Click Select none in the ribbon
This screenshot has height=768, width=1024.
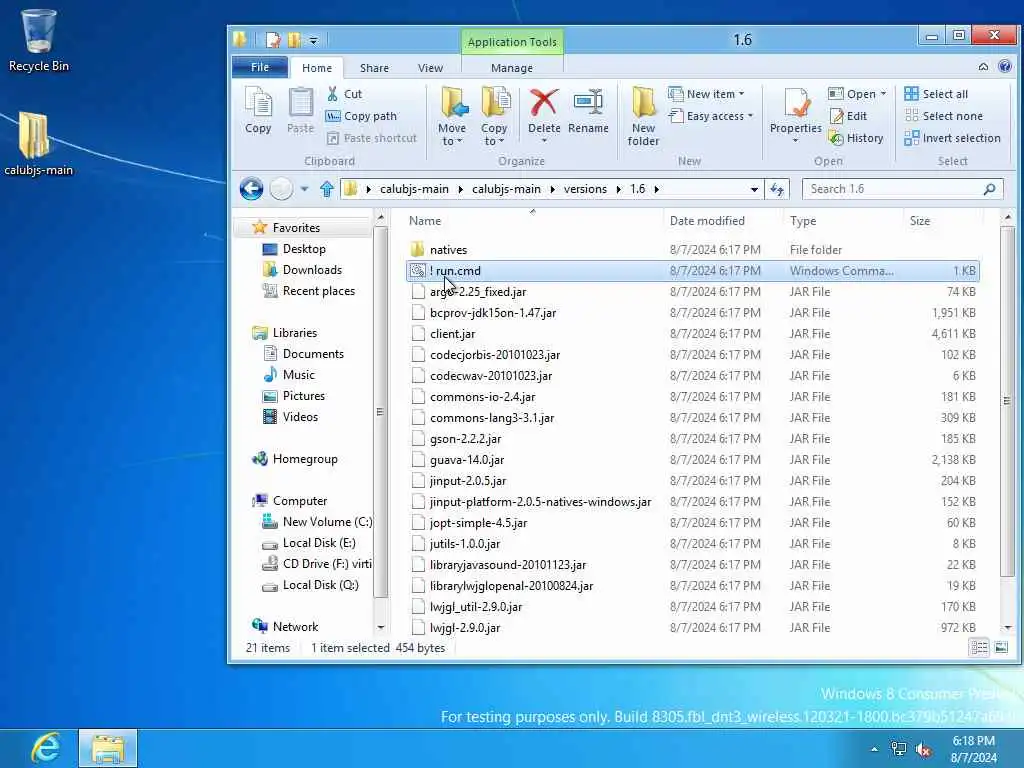coord(944,116)
